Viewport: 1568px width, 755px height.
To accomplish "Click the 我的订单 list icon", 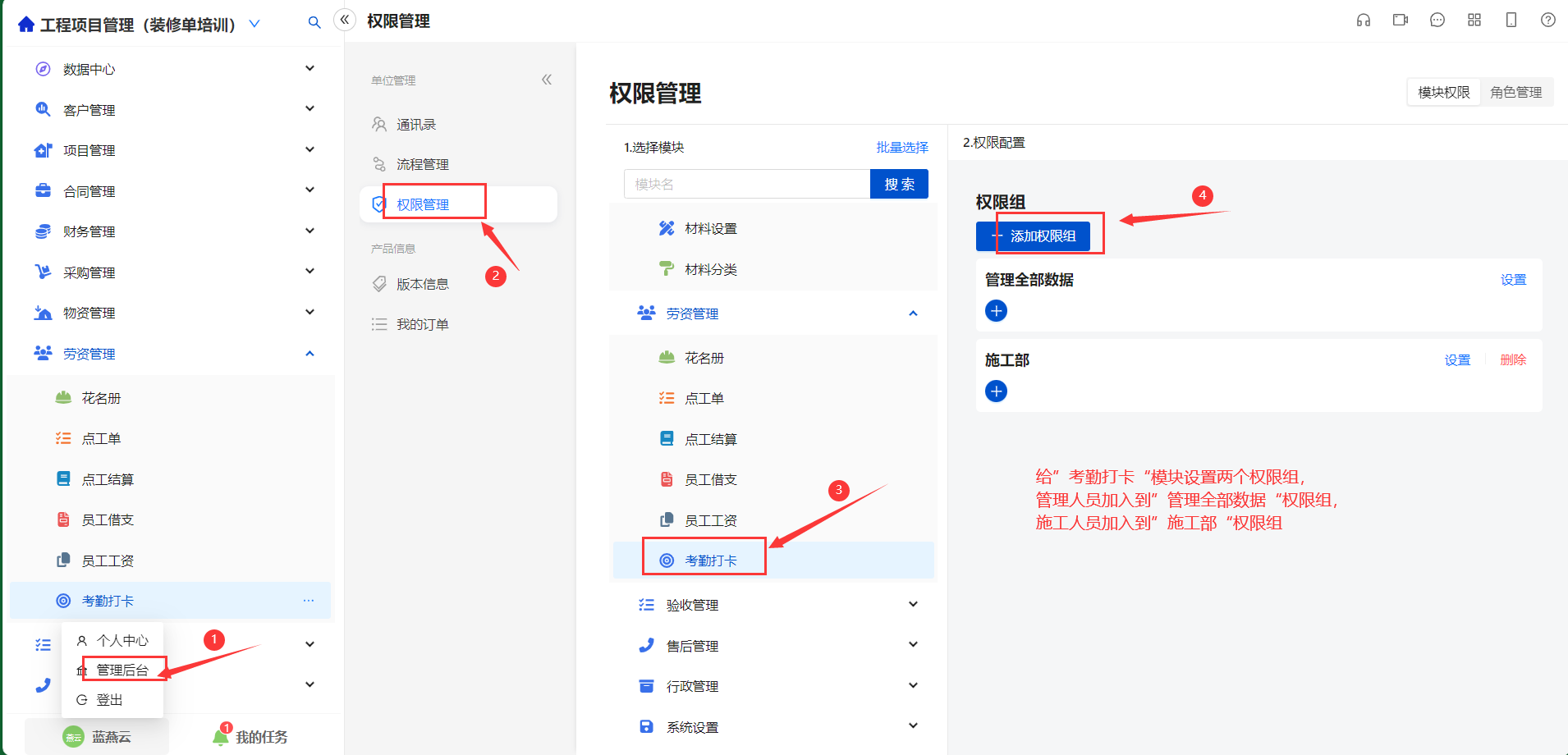I will click(379, 324).
